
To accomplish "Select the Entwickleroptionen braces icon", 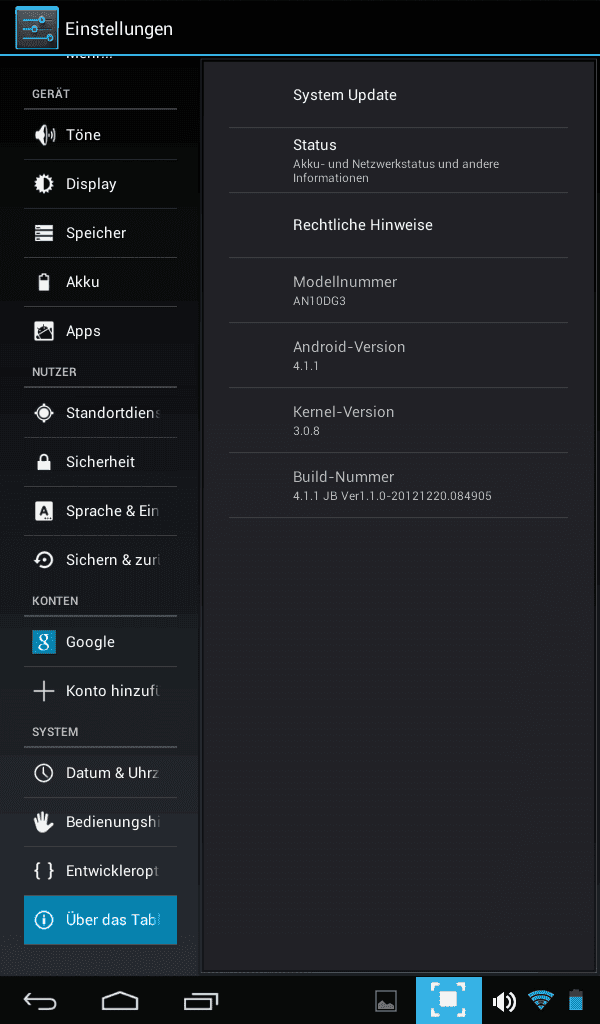I will (44, 871).
